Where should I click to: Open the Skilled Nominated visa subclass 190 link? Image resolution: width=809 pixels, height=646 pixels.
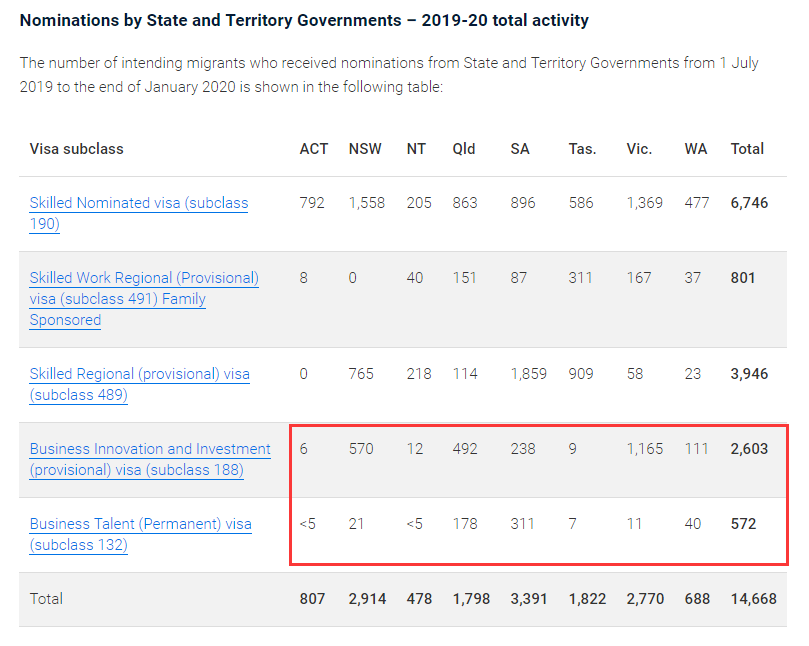(x=138, y=203)
